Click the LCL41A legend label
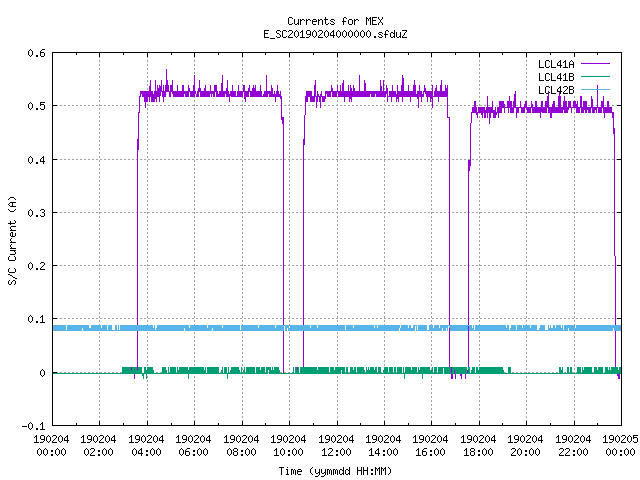Screen dimensions: 640x480 (x=556, y=64)
